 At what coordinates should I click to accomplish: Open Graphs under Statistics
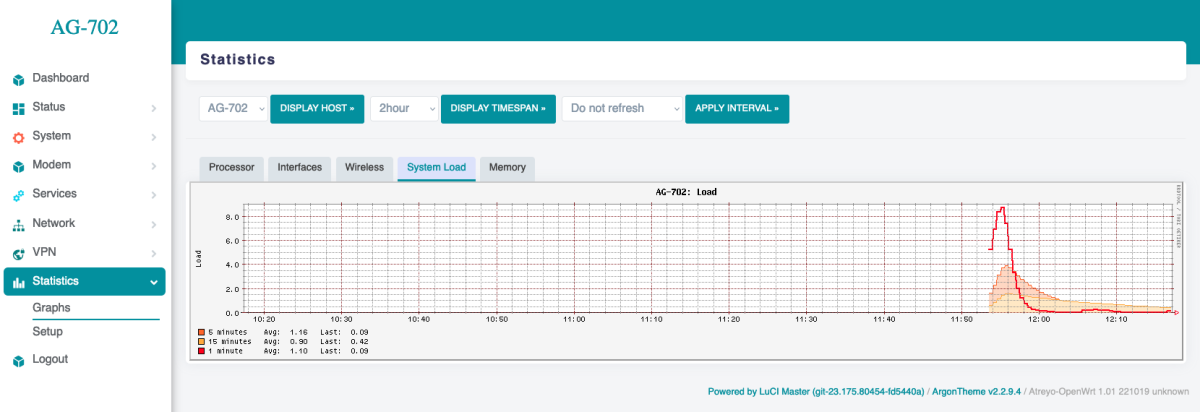pyautogui.click(x=51, y=308)
